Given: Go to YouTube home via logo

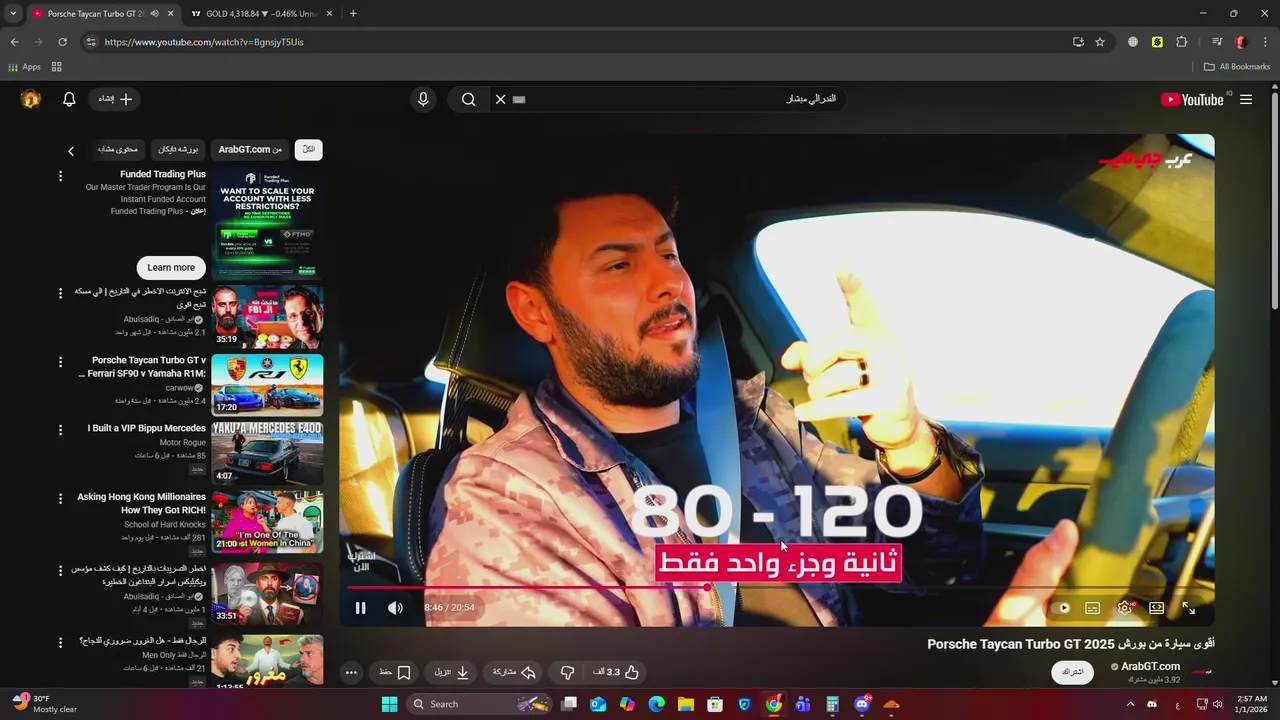Looking at the screenshot, I should pyautogui.click(x=1192, y=99).
